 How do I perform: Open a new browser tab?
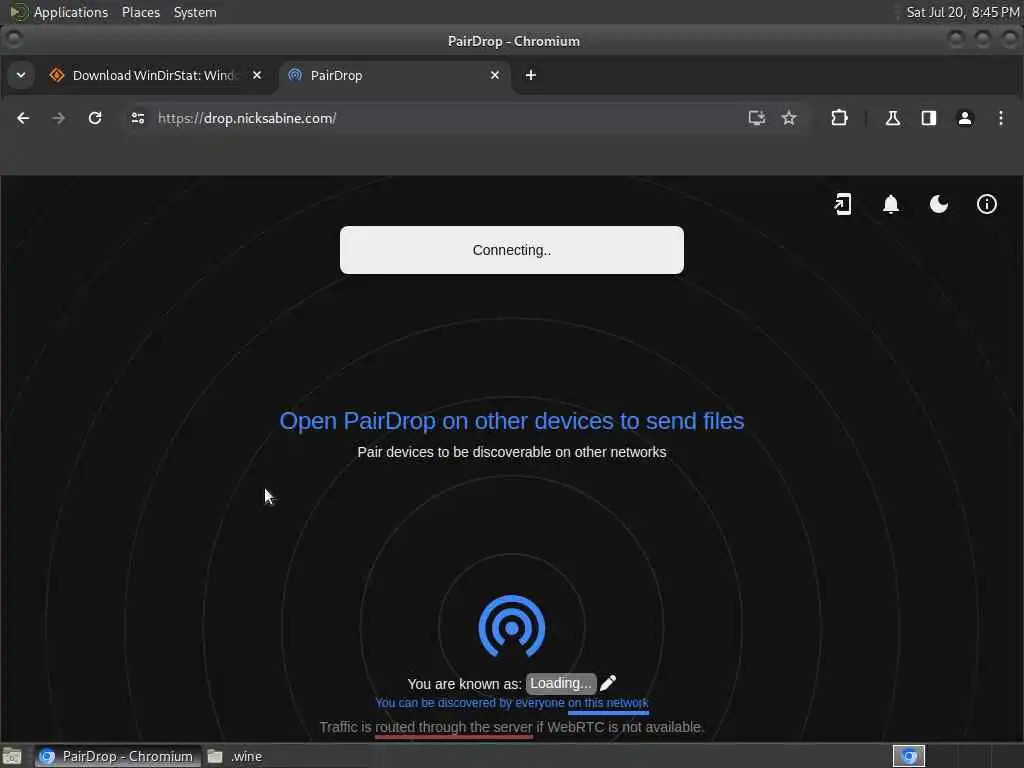point(531,75)
